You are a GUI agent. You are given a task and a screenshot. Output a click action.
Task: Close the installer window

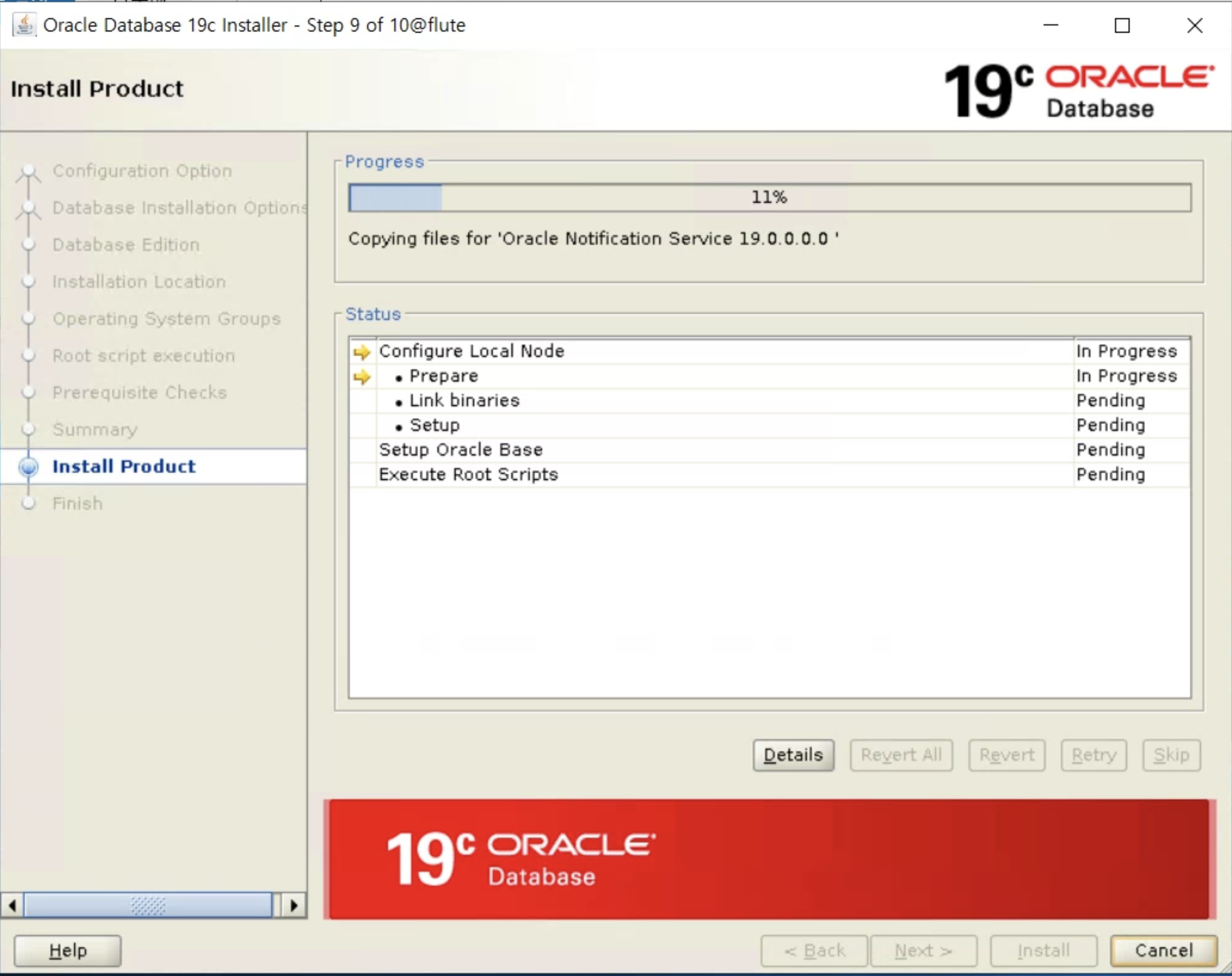(1195, 25)
